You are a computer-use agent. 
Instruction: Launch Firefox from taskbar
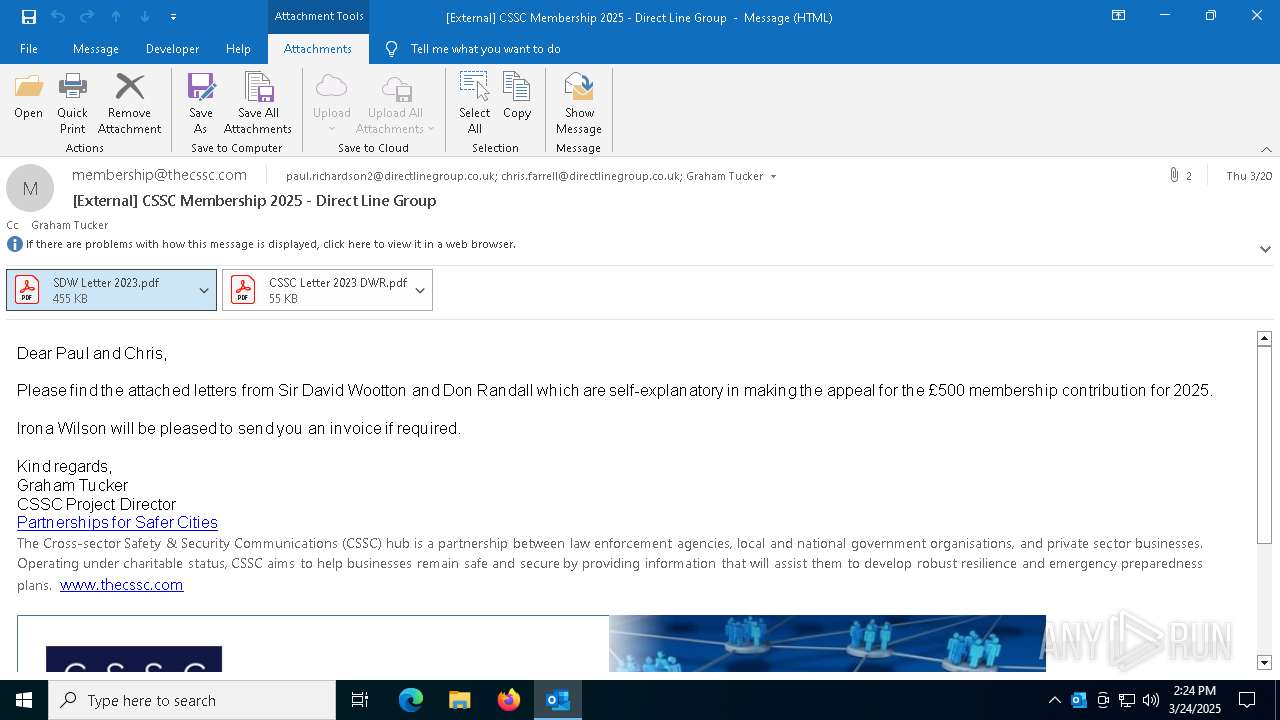point(509,700)
